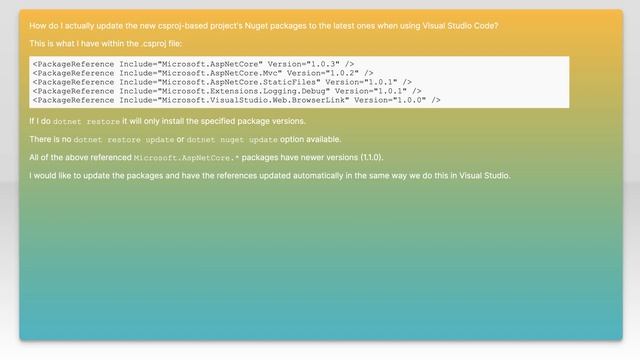Viewport: 640px width, 360px height.
Task: Click the inline code "dotnet restore"
Action: pos(87,122)
